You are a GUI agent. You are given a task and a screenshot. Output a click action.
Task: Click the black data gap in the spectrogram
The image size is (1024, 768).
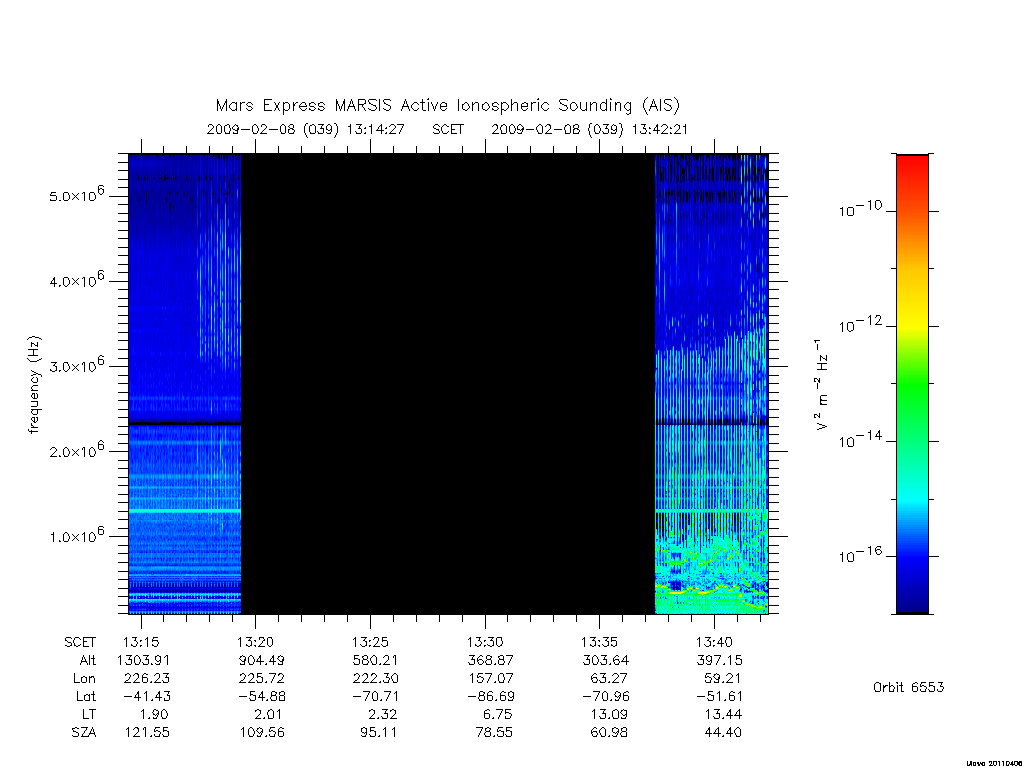pos(448,384)
